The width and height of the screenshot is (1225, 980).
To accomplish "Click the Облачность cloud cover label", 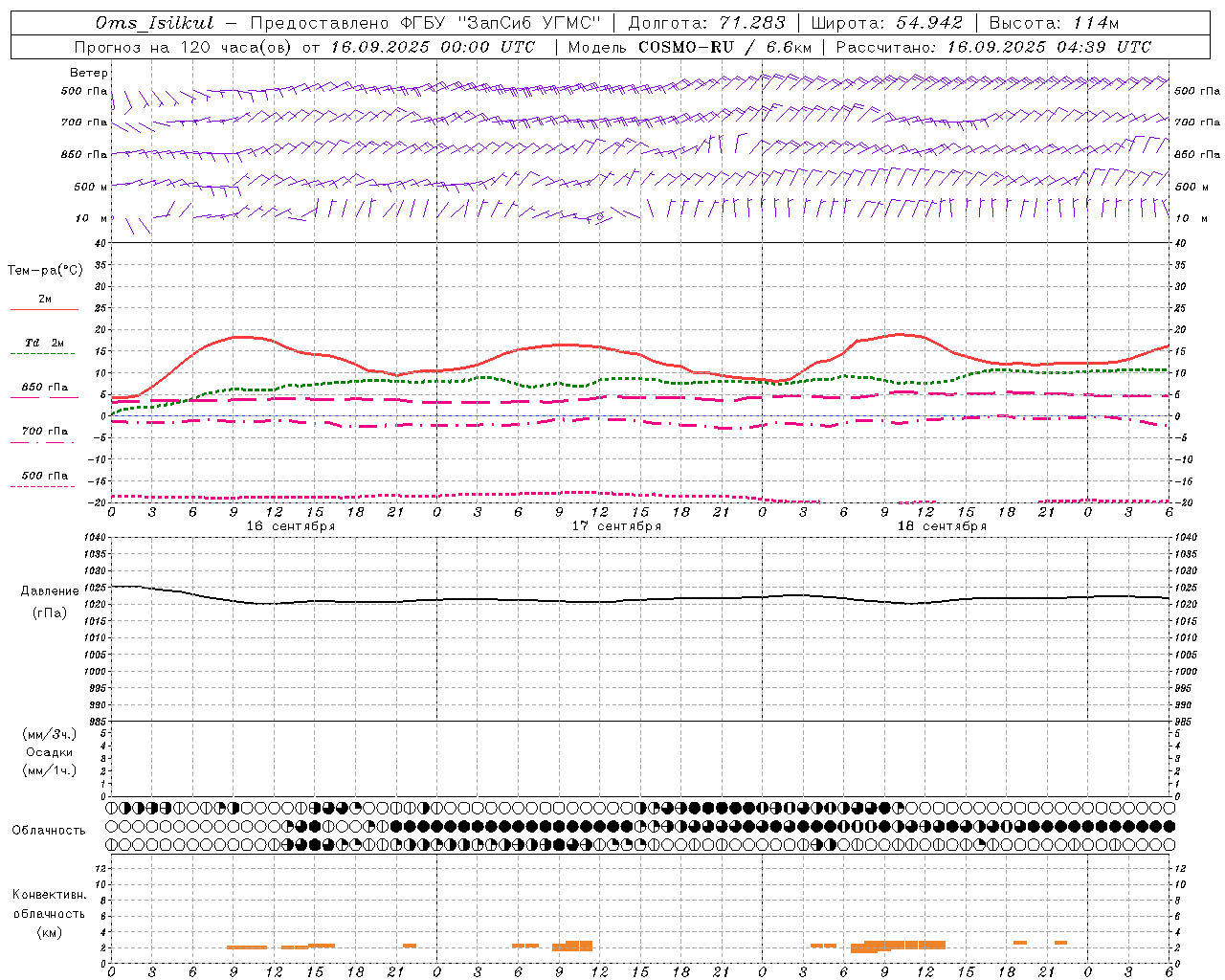I will 49,830.
